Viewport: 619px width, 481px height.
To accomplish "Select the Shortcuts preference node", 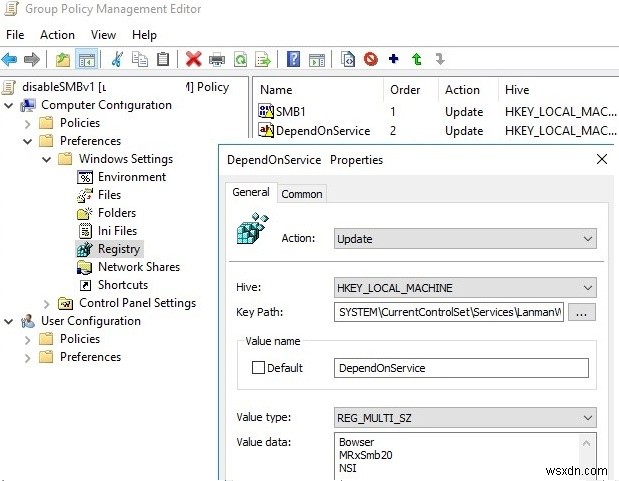I will [114, 285].
